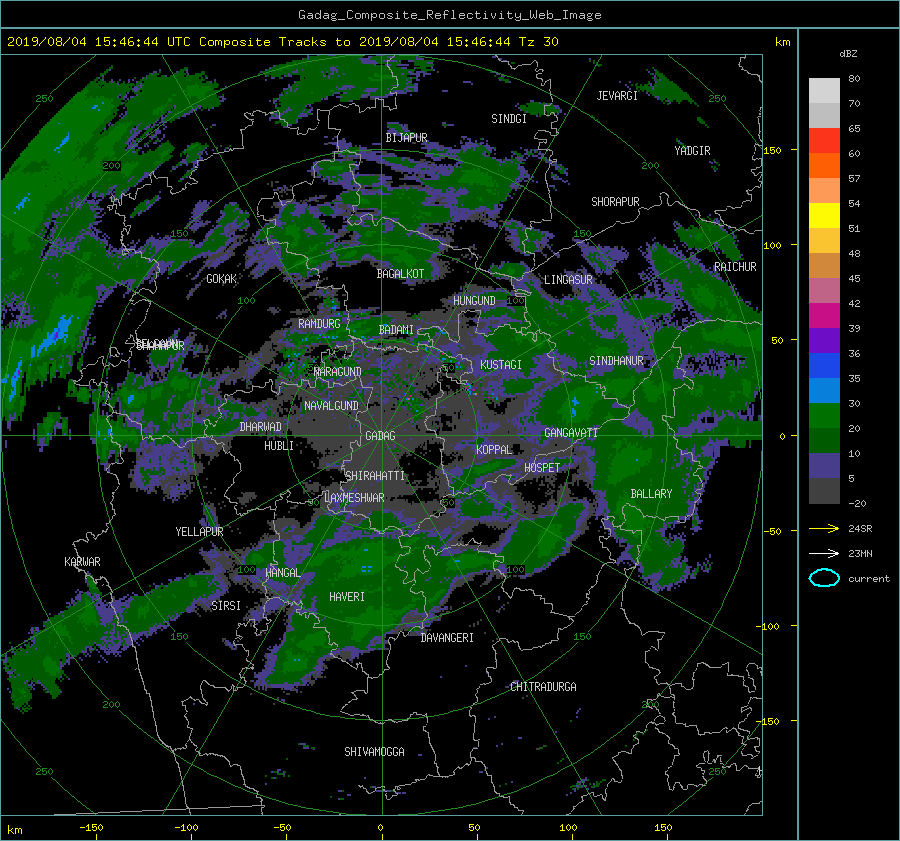900x841 pixels.
Task: Select the SHIRAHATTI label
Action: tap(375, 476)
